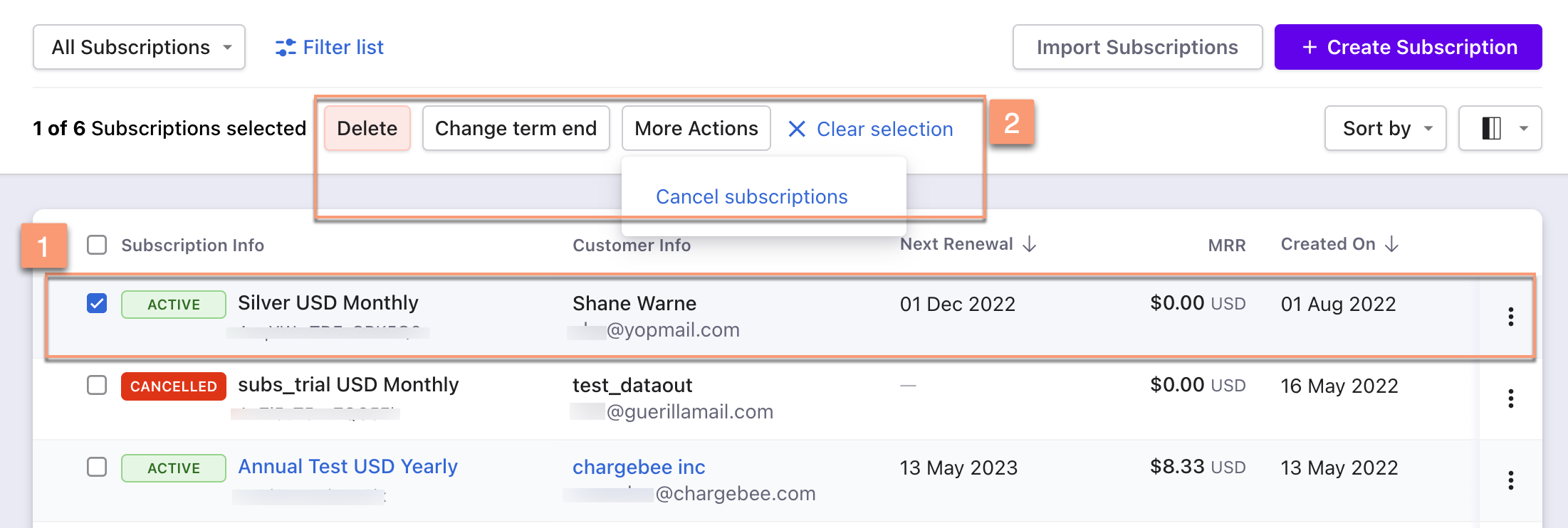Image resolution: width=1568 pixels, height=528 pixels.
Task: Open the Sort by dropdown
Action: pos(1385,129)
